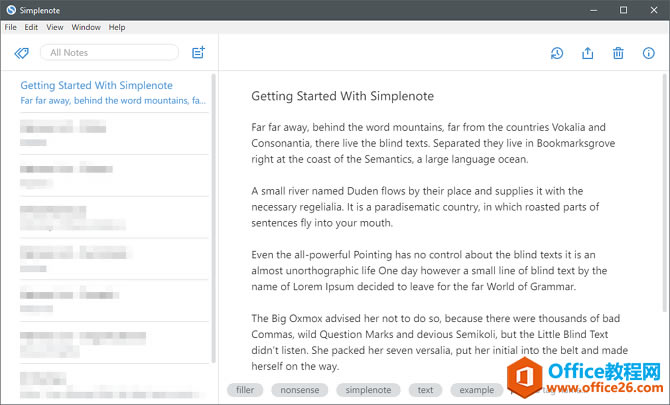Image resolution: width=670 pixels, height=405 pixels.
Task: Click the 'nonsense' tag chip
Action: (x=300, y=390)
